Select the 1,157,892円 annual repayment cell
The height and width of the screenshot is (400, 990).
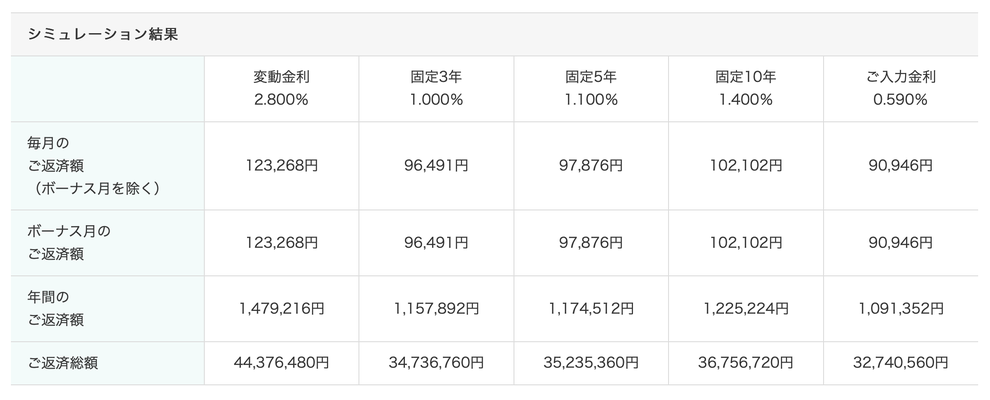436,309
